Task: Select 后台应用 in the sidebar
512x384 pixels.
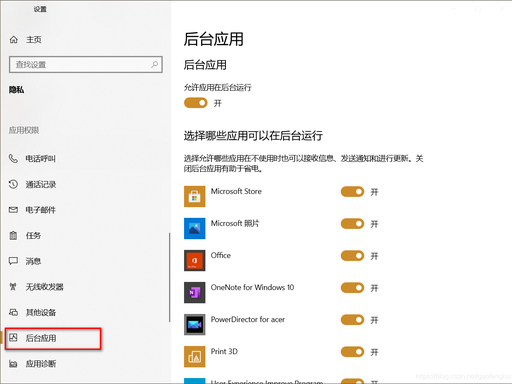Action: (x=41, y=338)
